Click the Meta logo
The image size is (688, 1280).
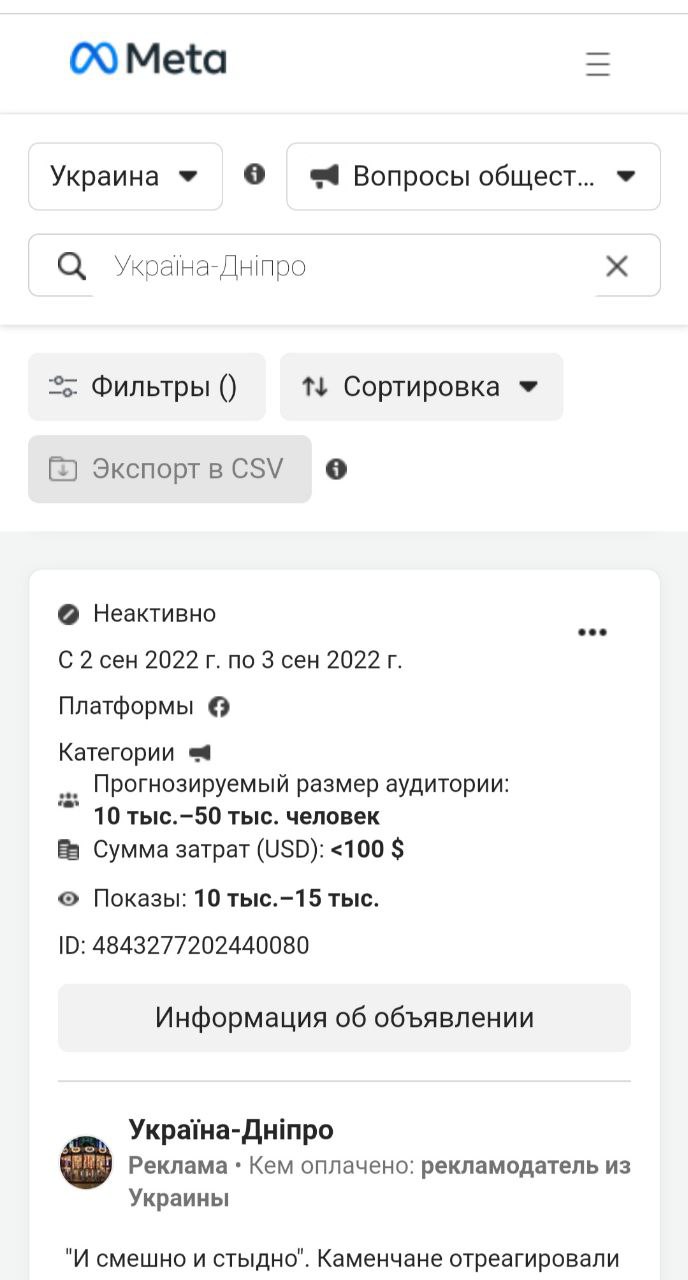148,59
